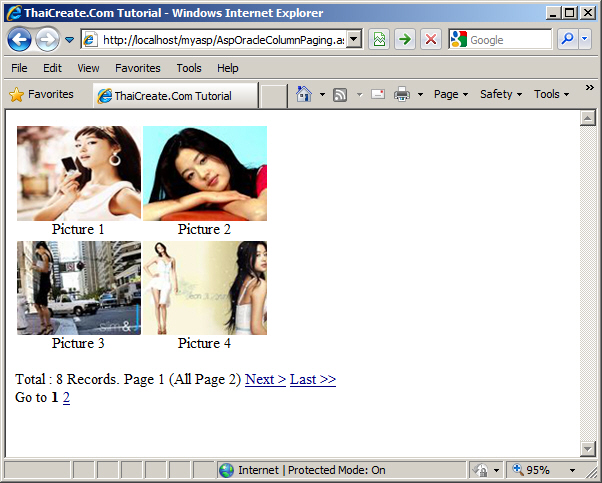The width and height of the screenshot is (602, 483).
Task: Click the Print icon
Action: point(402,94)
